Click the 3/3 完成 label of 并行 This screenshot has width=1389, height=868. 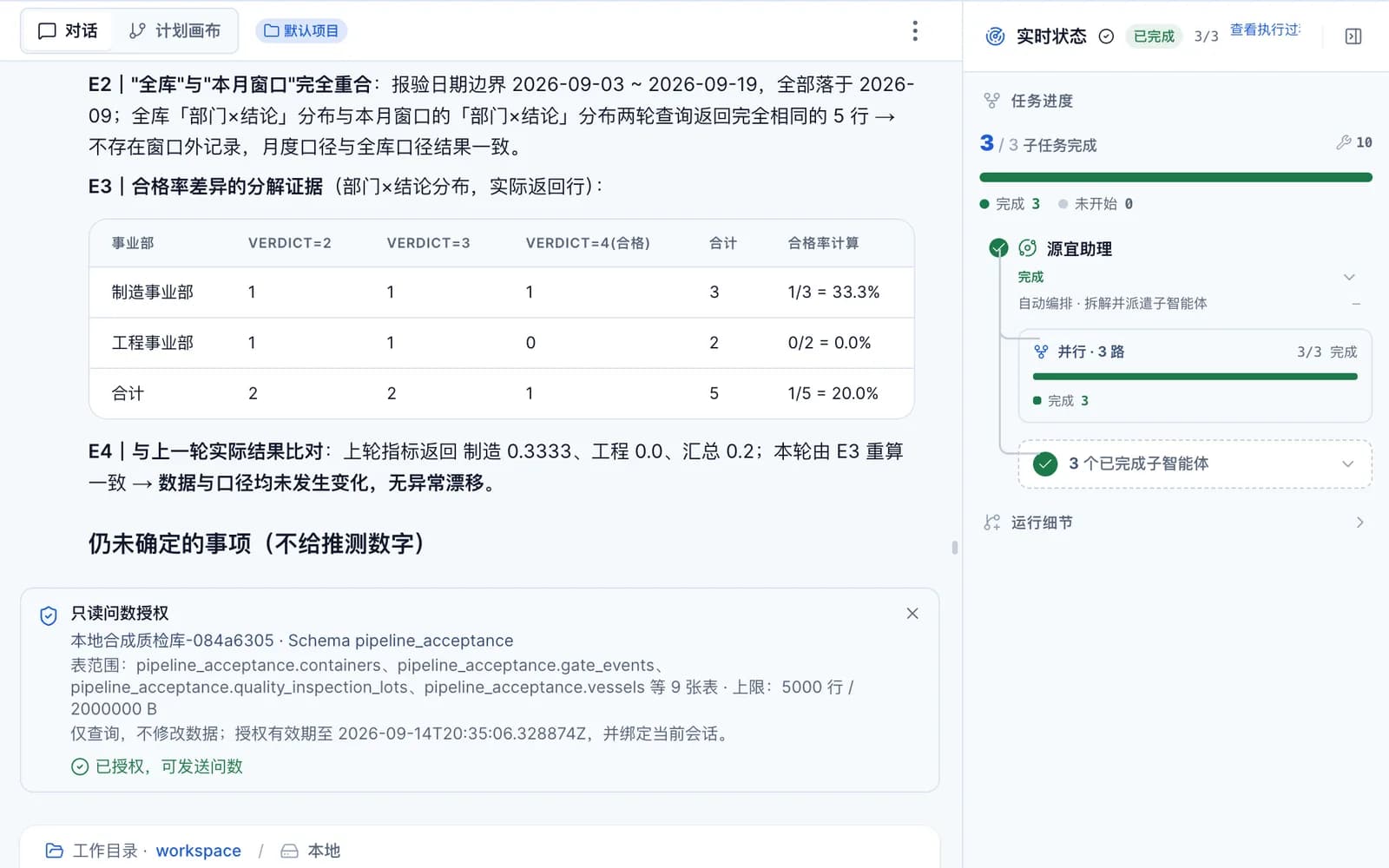tap(1326, 352)
